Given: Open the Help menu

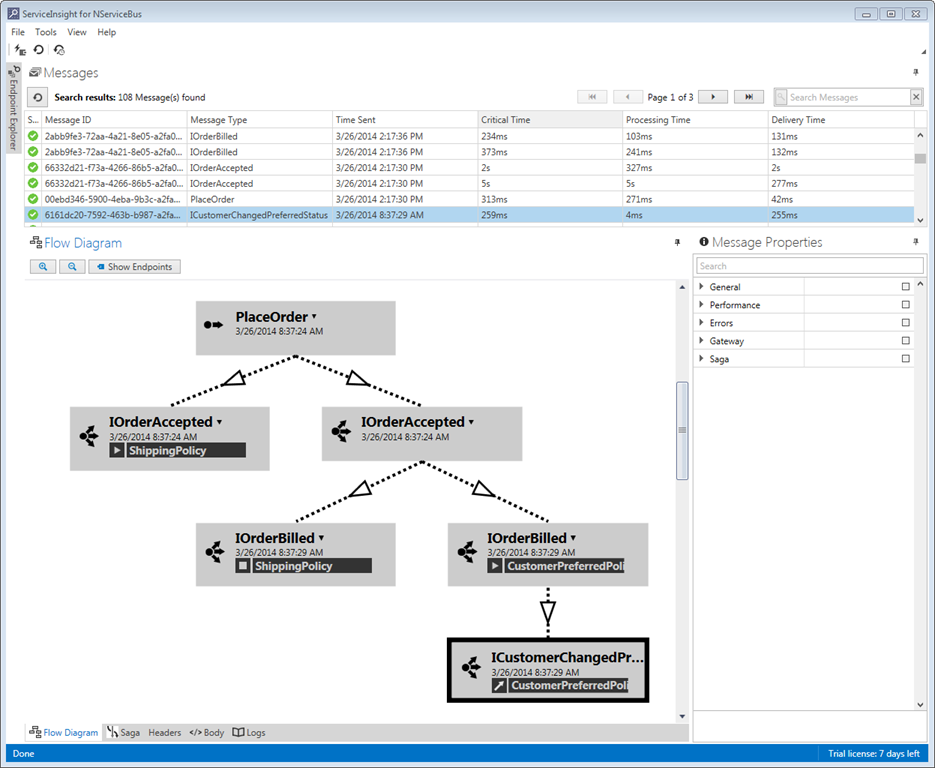Looking at the screenshot, I should [107, 32].
